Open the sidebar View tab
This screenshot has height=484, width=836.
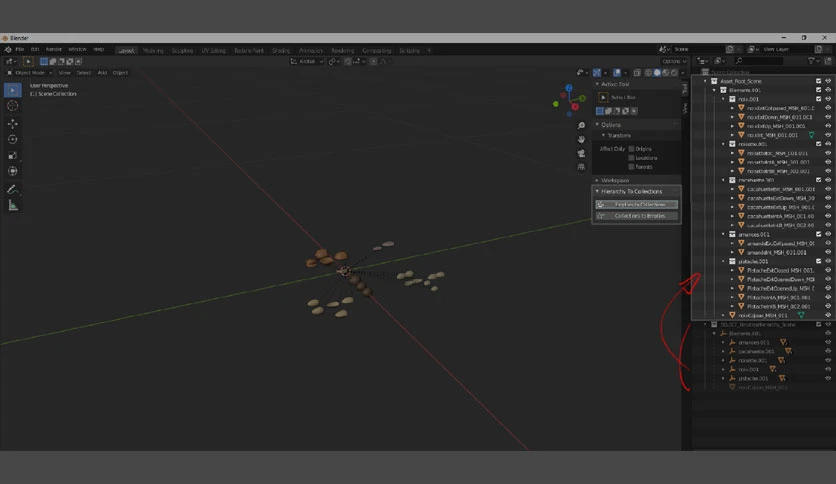[685, 108]
